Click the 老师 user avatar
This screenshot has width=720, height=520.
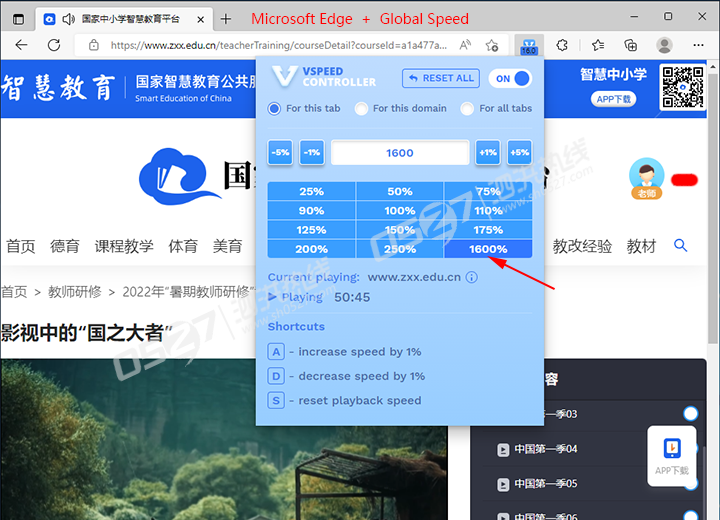pyautogui.click(x=647, y=178)
